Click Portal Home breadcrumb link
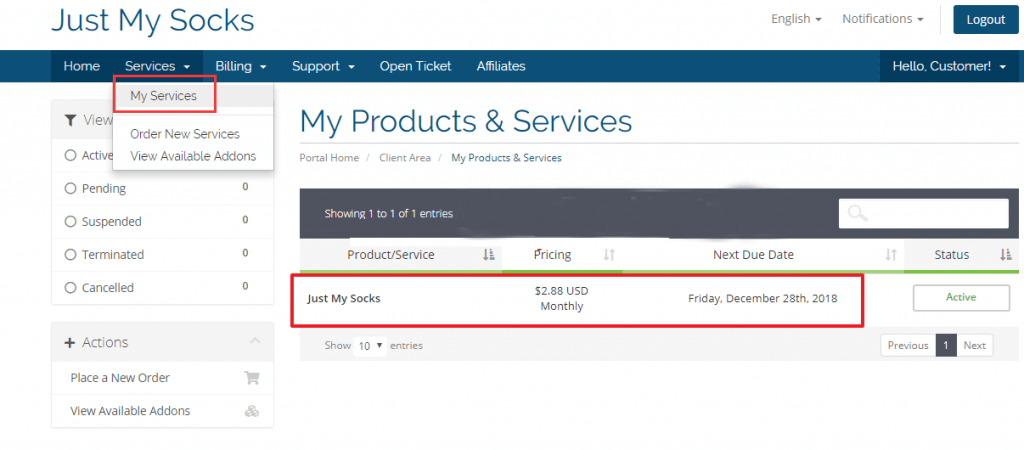 click(329, 157)
